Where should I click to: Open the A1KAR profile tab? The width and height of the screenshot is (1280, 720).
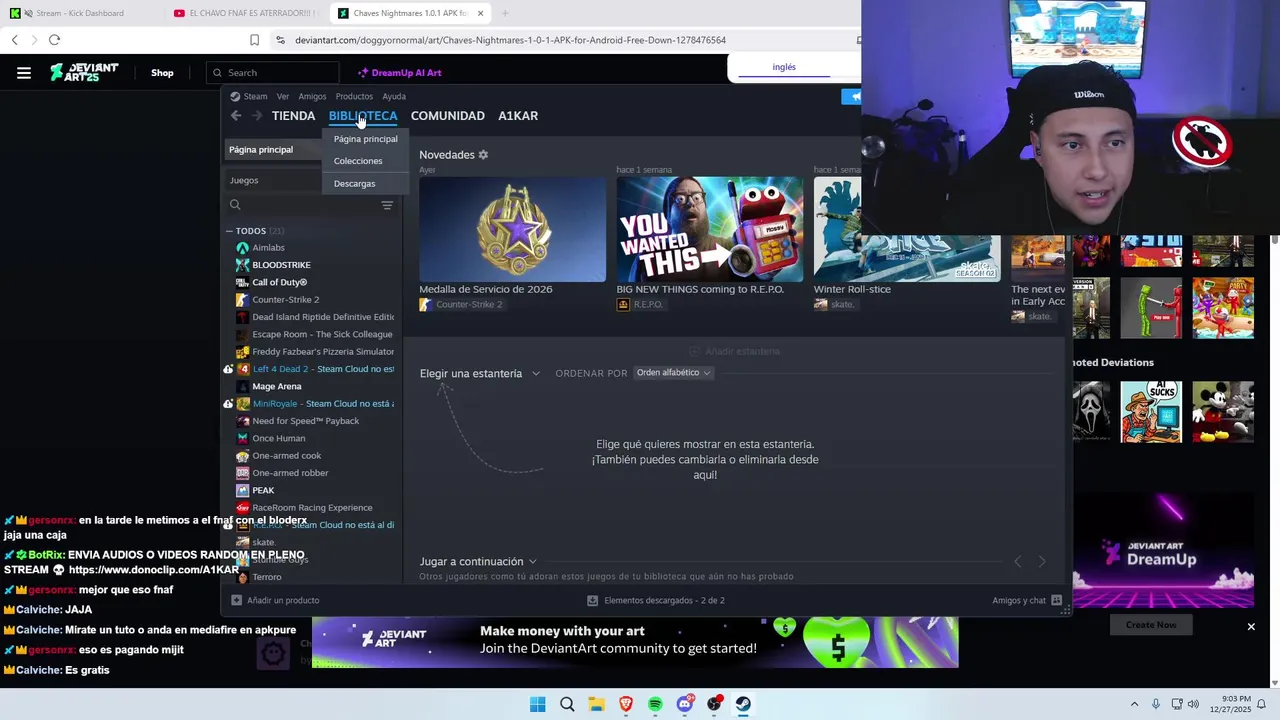(518, 116)
